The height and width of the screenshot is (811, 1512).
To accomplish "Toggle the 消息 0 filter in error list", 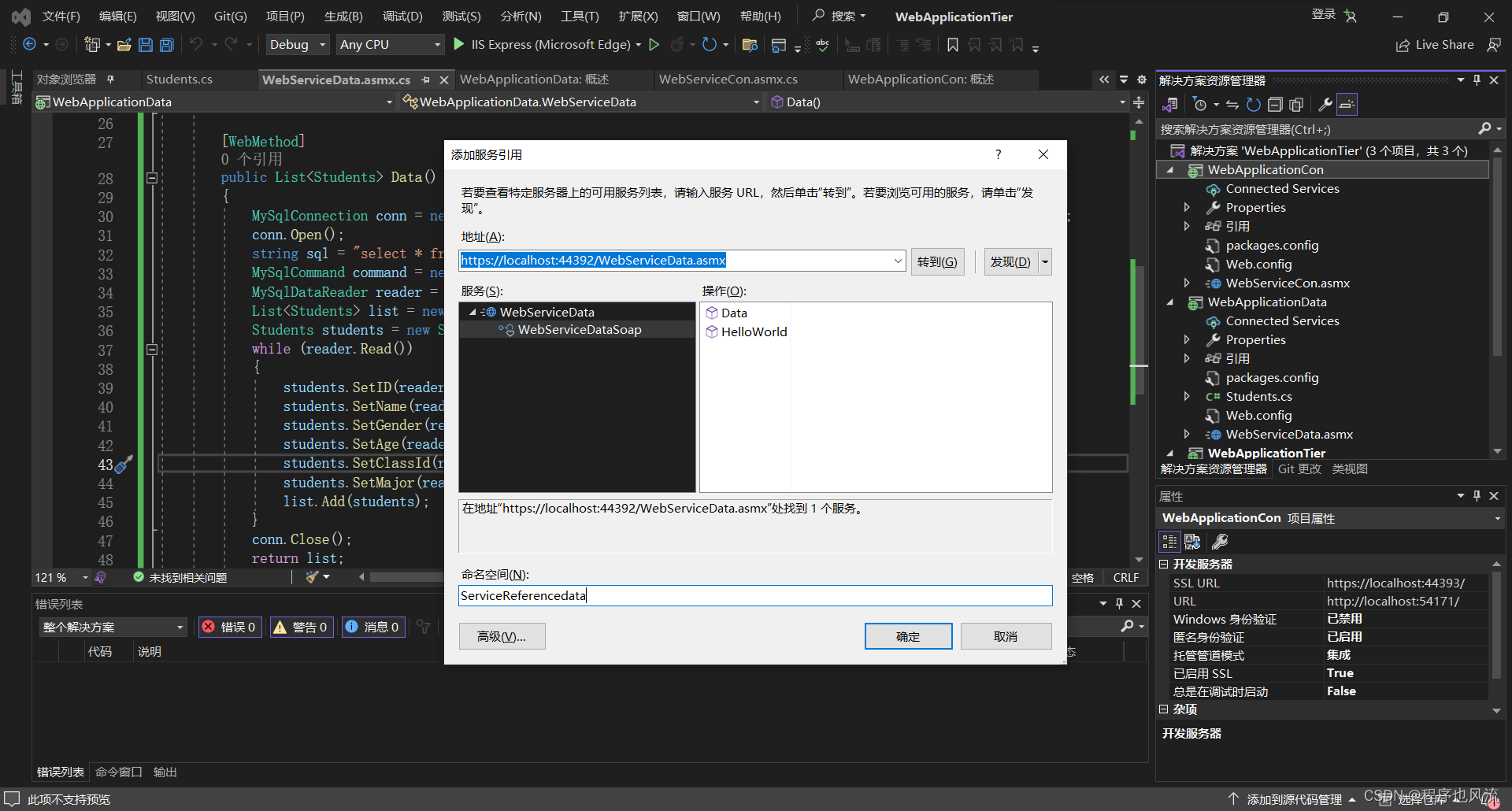I will pyautogui.click(x=372, y=627).
